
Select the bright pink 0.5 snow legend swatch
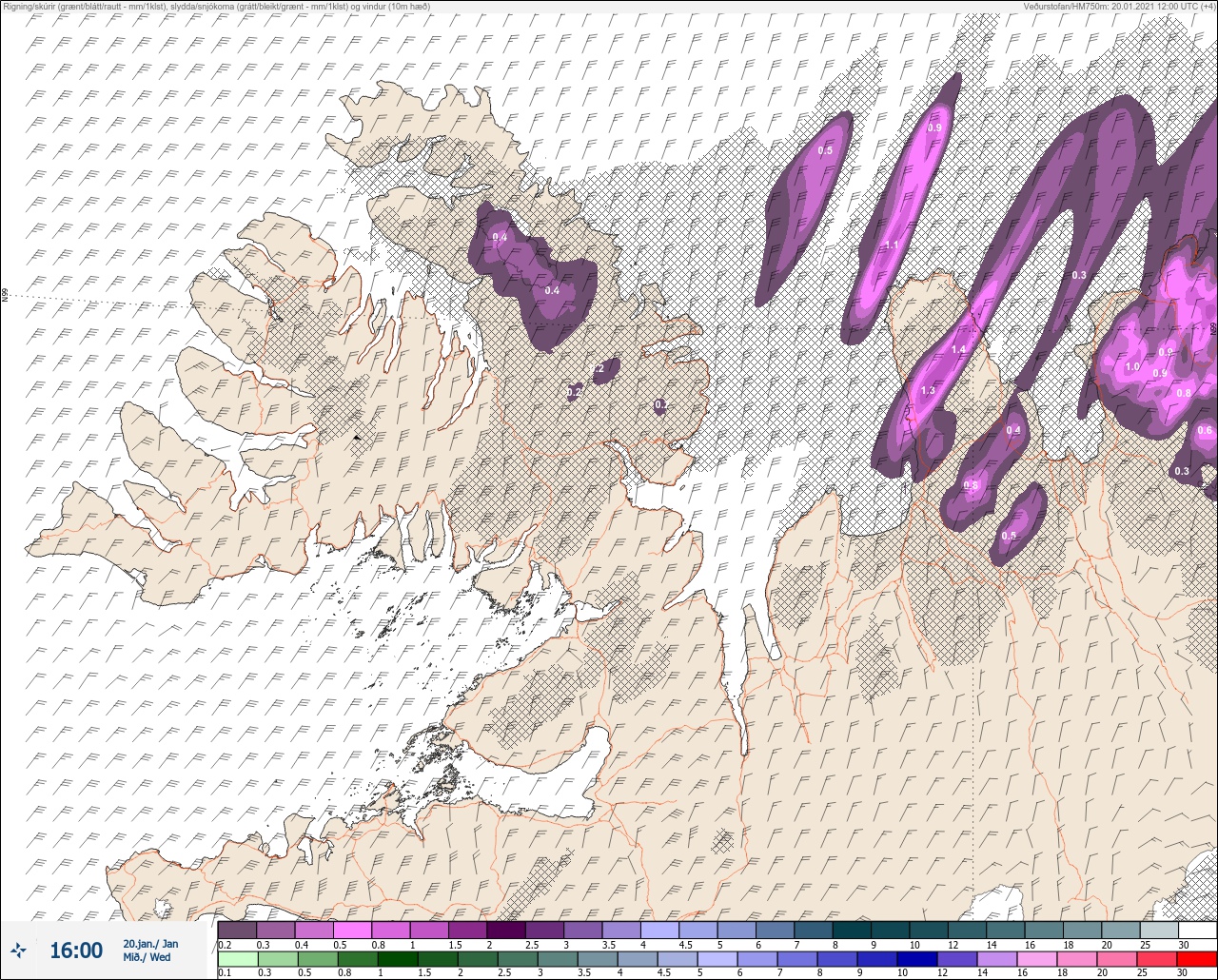tap(352, 930)
